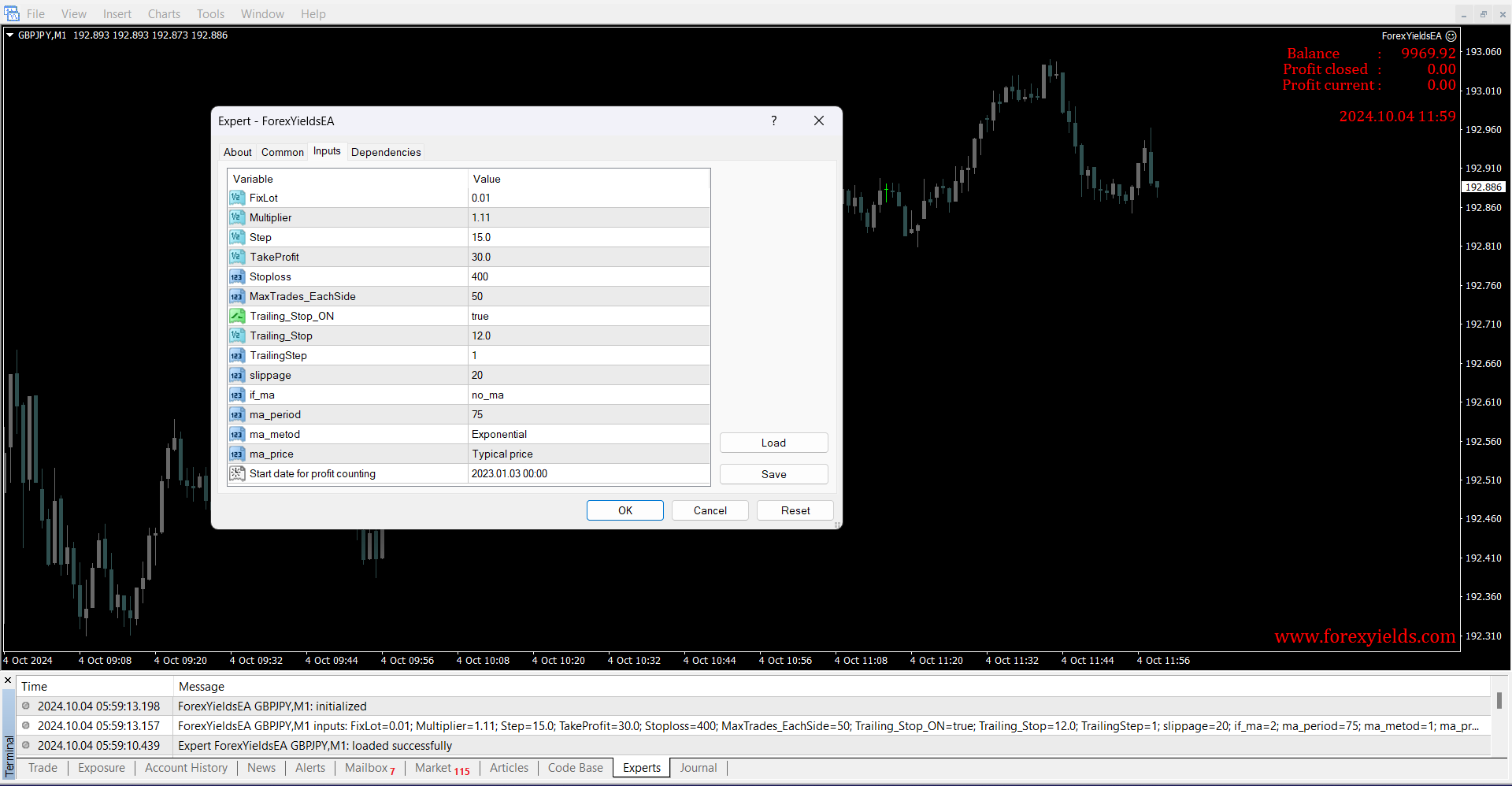Click the MetaTrader app icon in menu bar

(12, 13)
